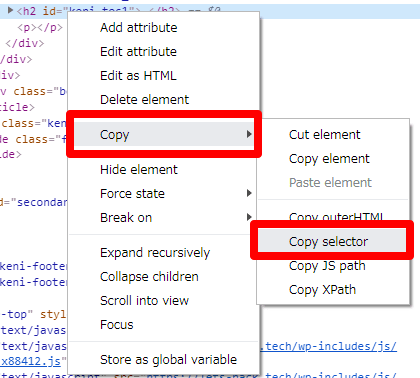Select Copy JS path option
The height and width of the screenshot is (378, 420).
(333, 266)
